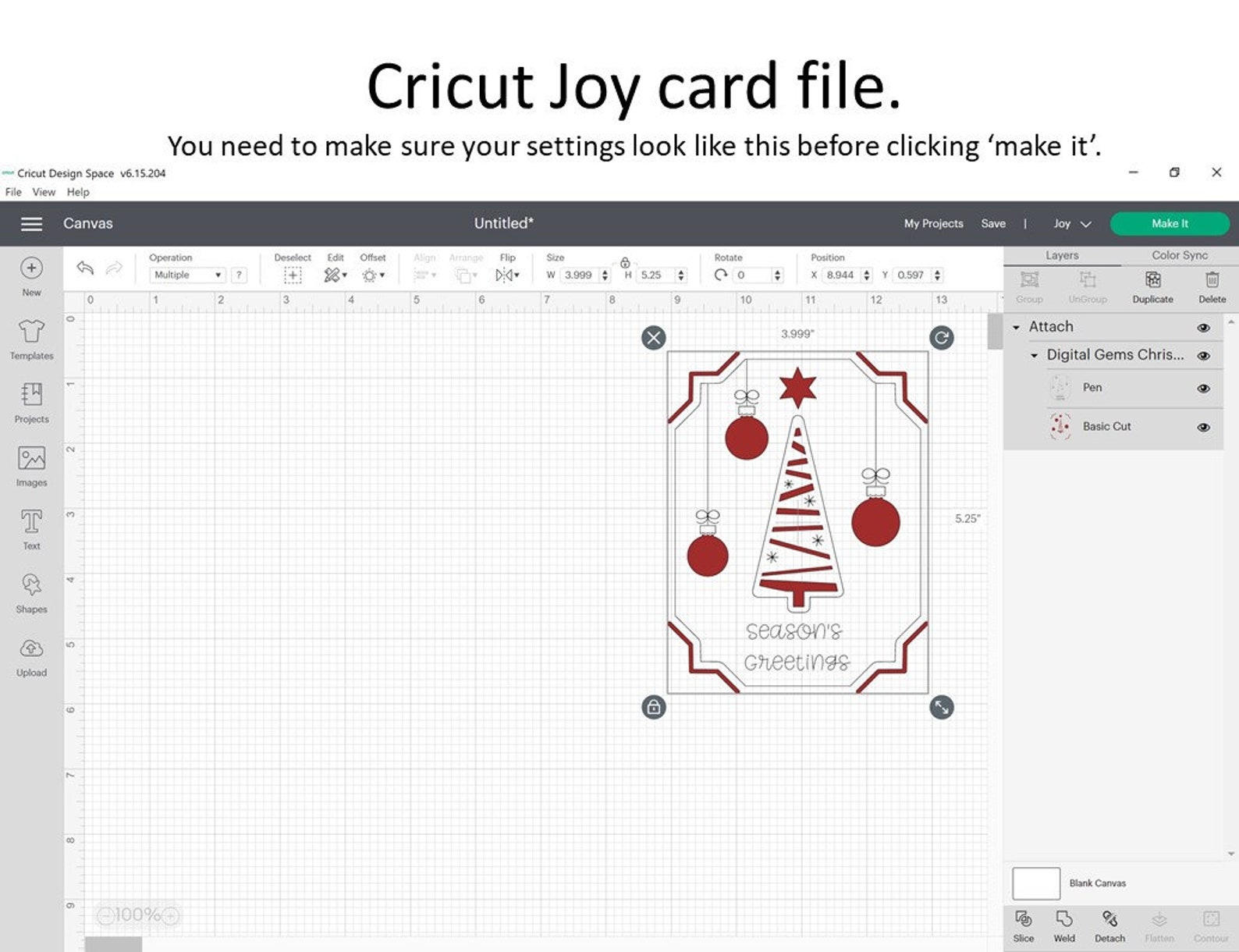
Task: Click Detach at bottom panel
Action: (x=1109, y=926)
